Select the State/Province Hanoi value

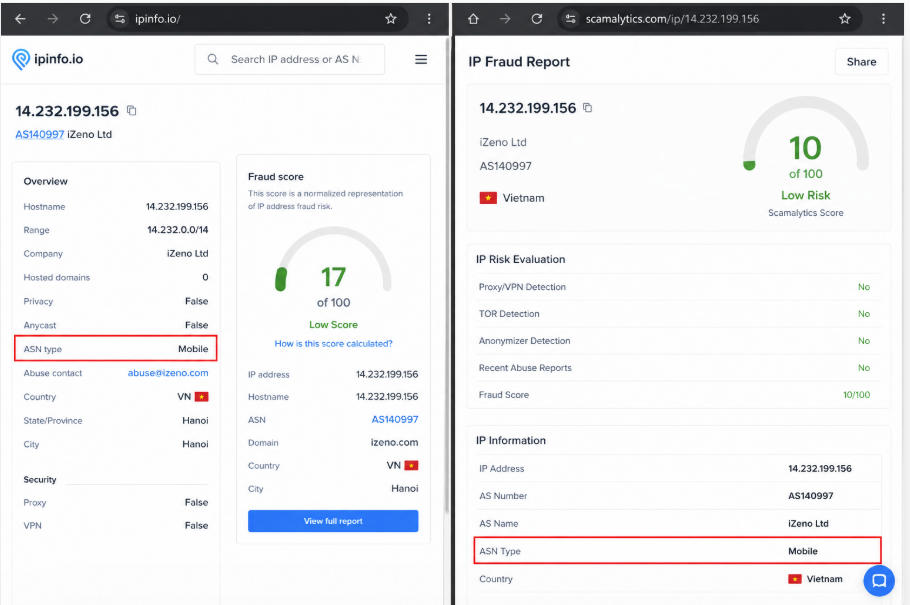click(x=196, y=420)
